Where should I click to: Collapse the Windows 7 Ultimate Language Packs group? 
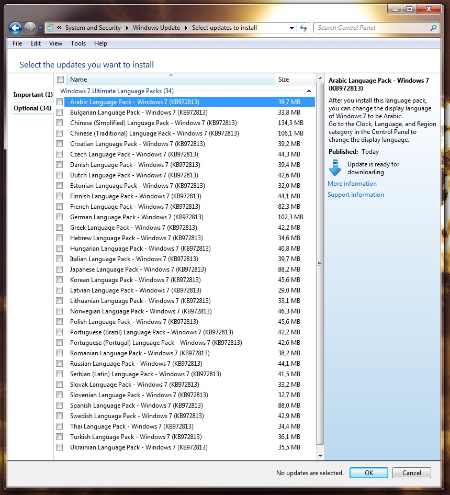tap(309, 91)
